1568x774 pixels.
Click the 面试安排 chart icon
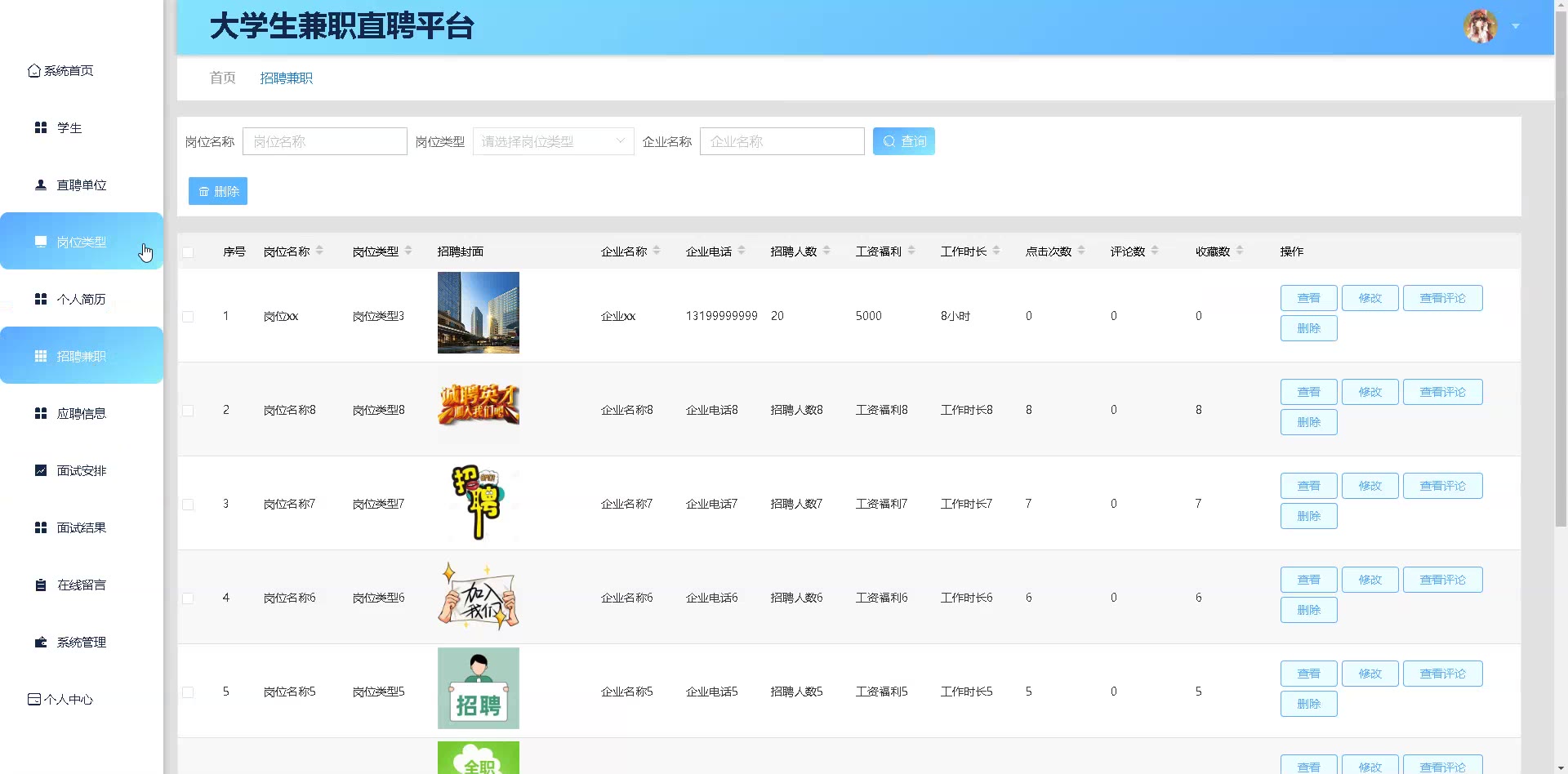(x=41, y=470)
